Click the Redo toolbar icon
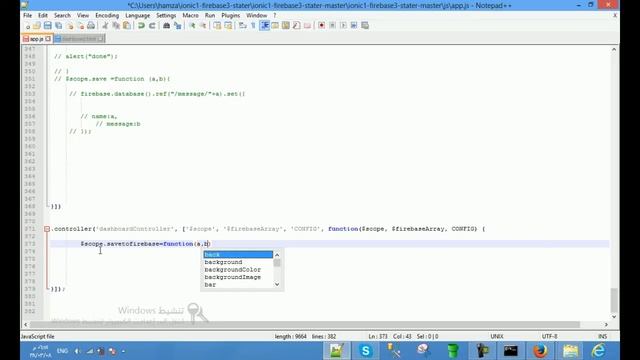This screenshot has height=360, width=640. [x=152, y=26]
